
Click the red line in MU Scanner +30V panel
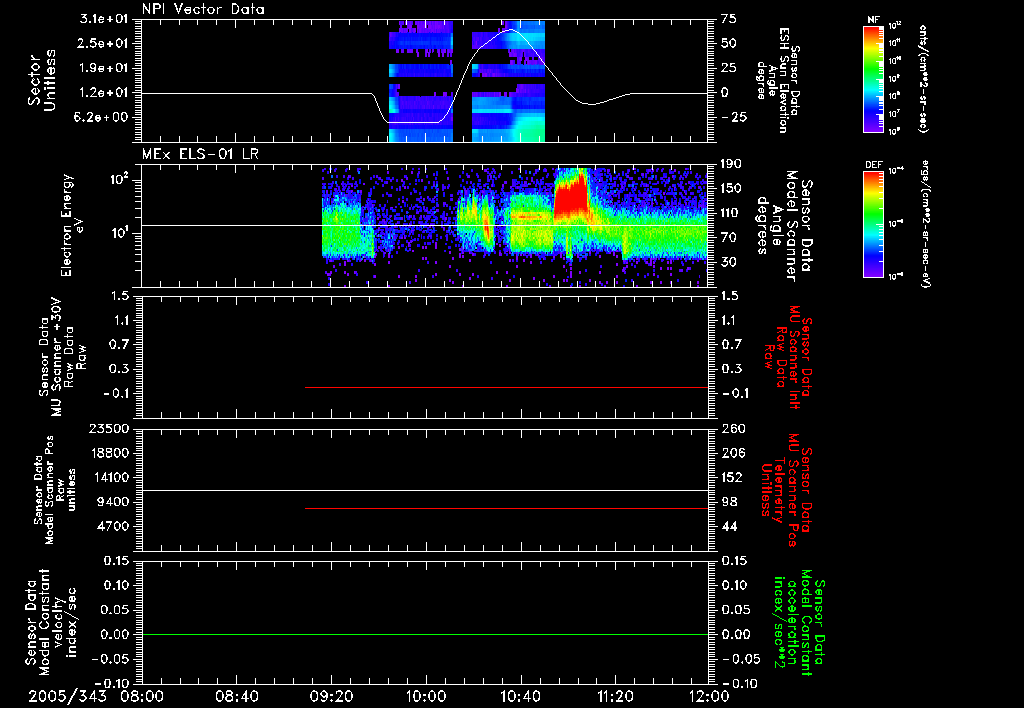coord(507,387)
